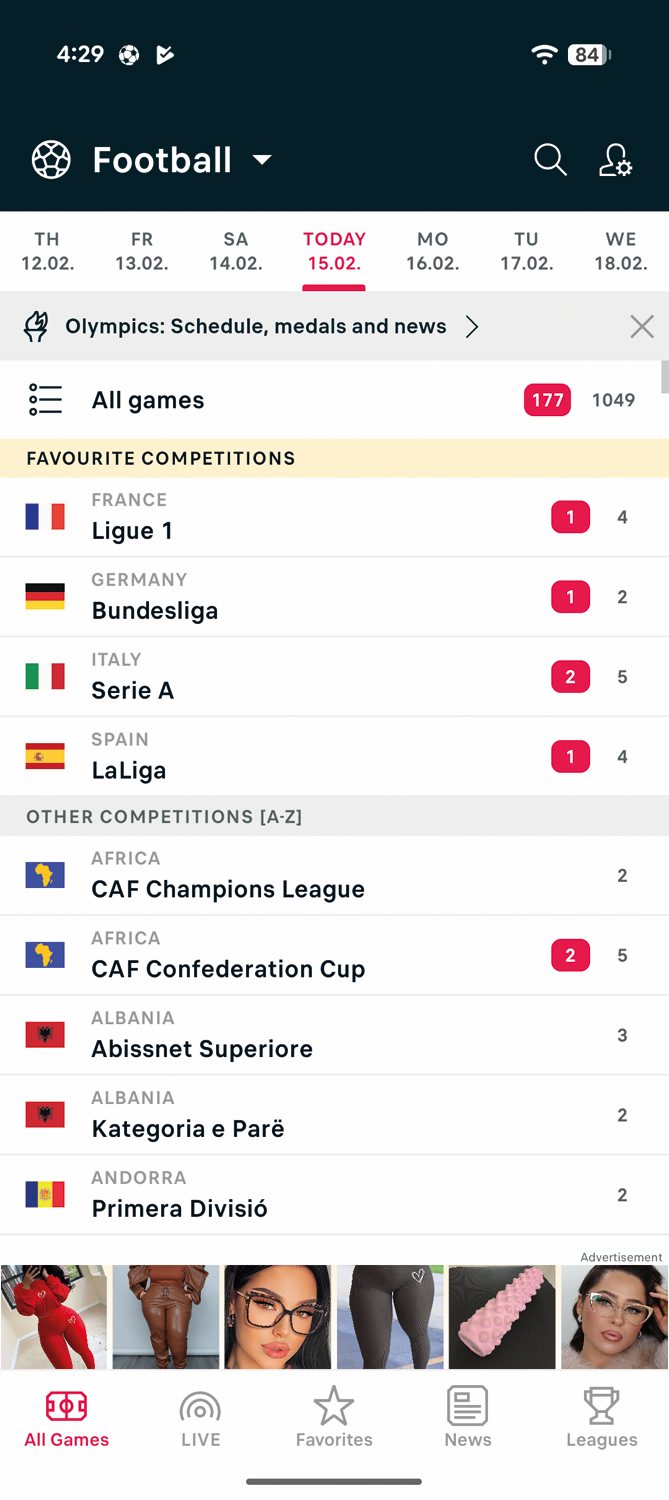Select the MO 16.02. date tab
Screen dimensions: 669x1500
(x=432, y=251)
